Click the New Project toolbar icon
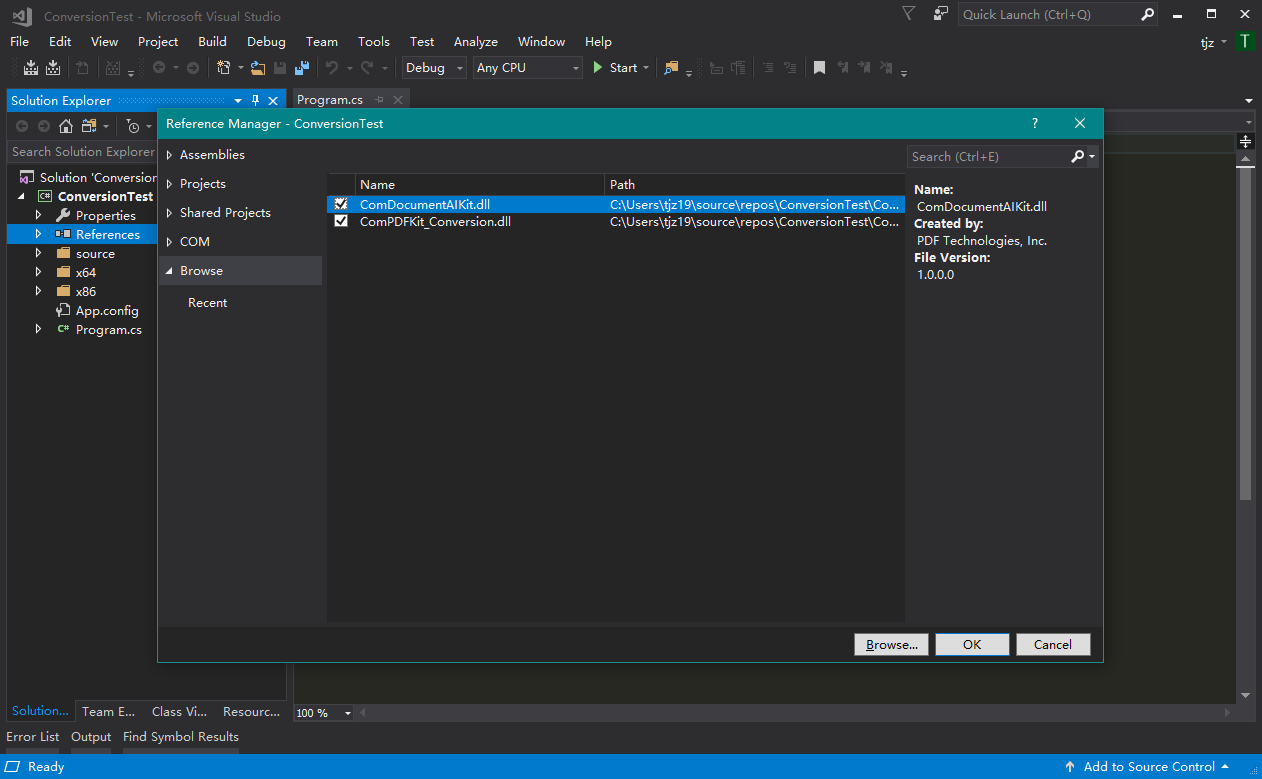Screen dimensions: 1262x779 tap(224, 68)
